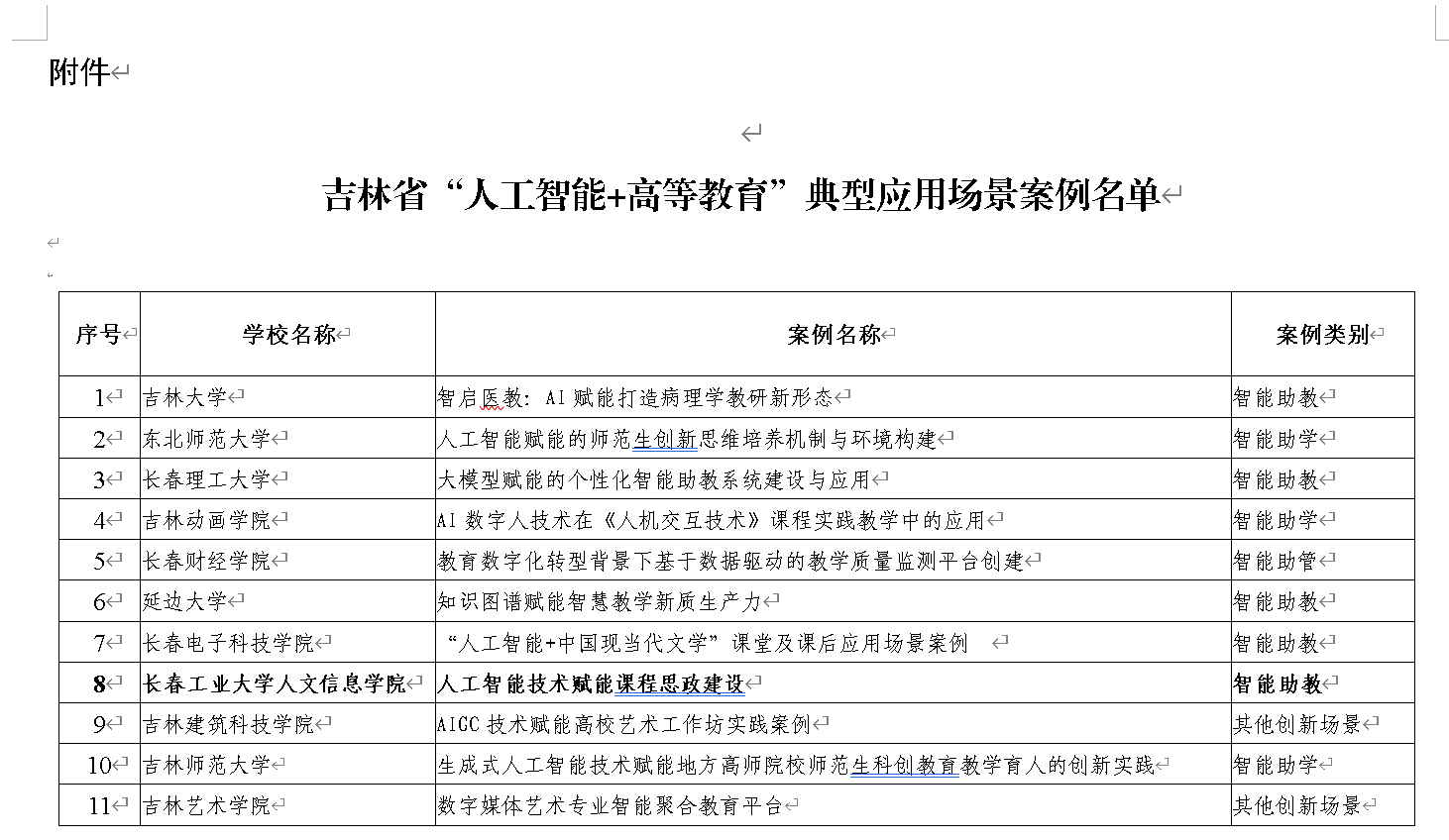Click the document title about 人工智能+高等教育
This screenshot has height=840, width=1449.
coord(741,195)
